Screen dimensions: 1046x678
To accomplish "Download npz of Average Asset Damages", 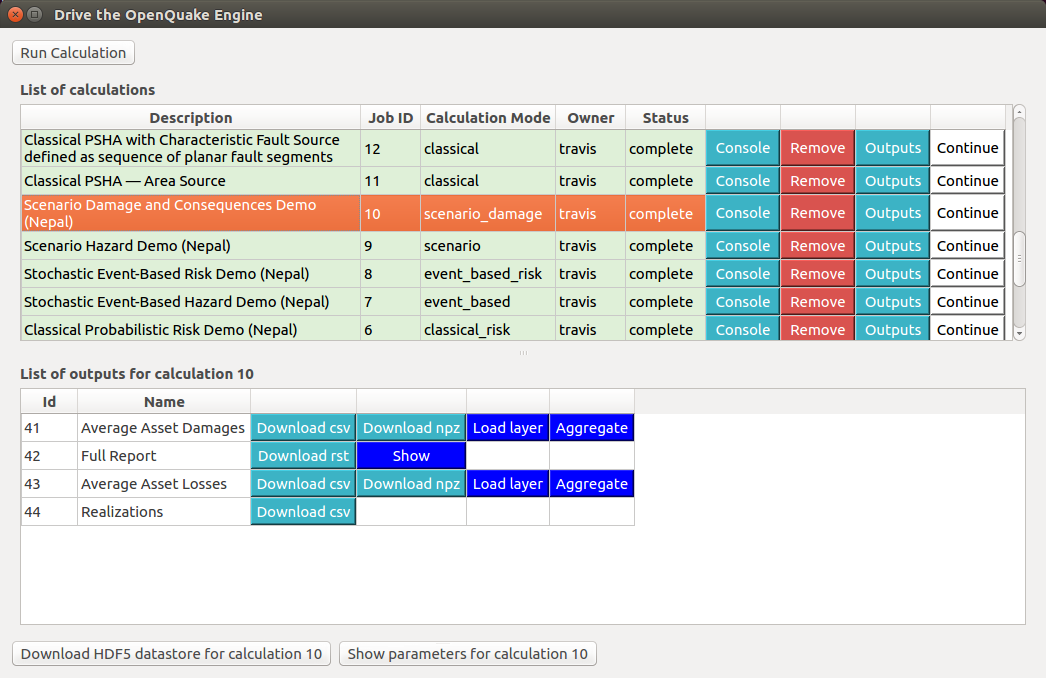I will click(411, 427).
